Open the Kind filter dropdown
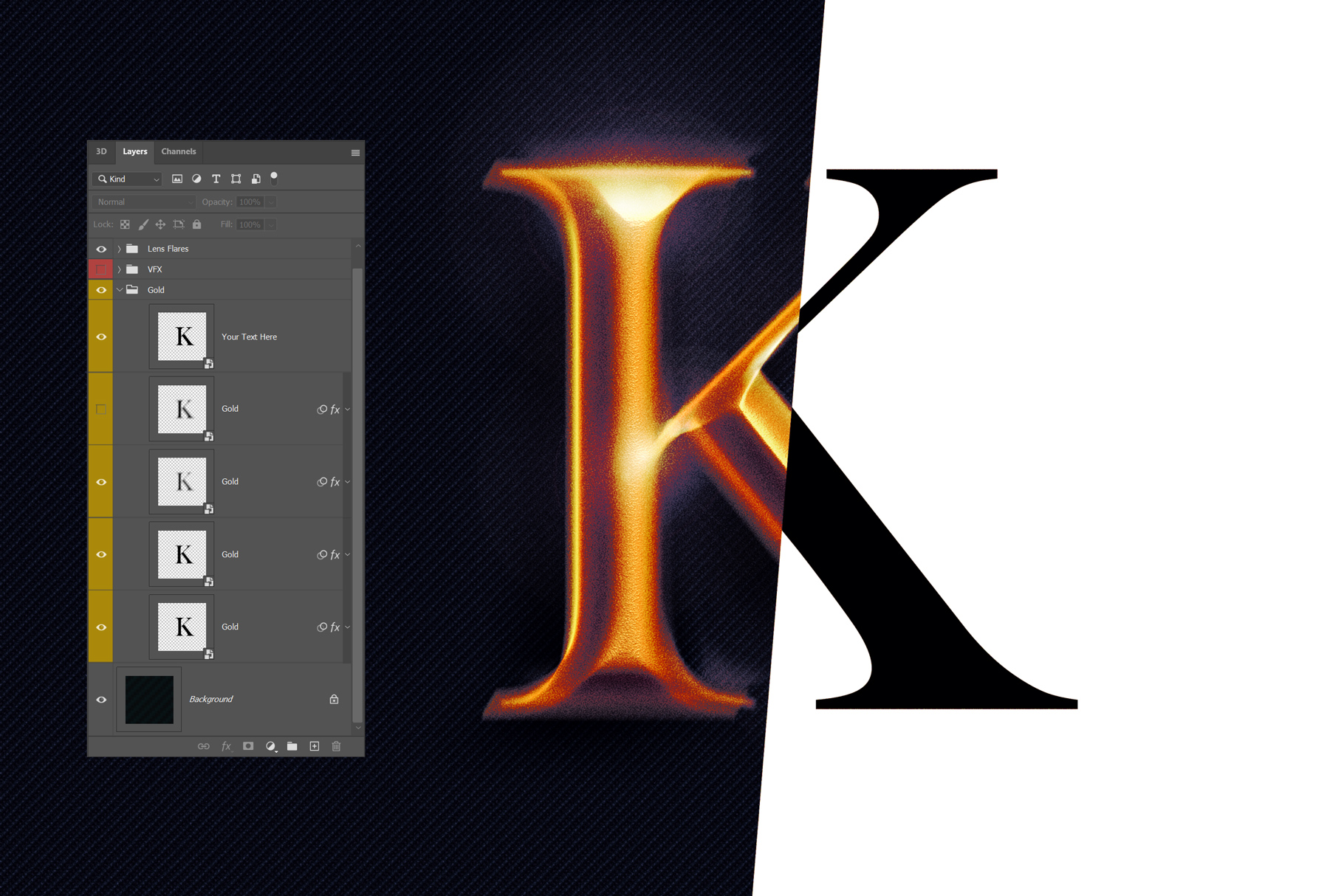1344x896 pixels. click(x=128, y=179)
